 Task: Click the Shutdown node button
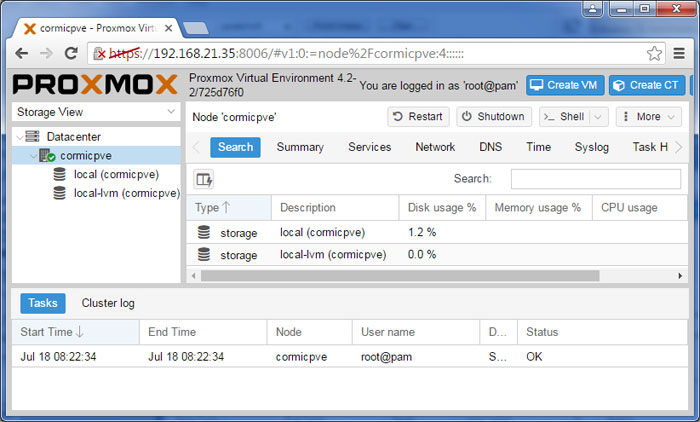point(494,117)
